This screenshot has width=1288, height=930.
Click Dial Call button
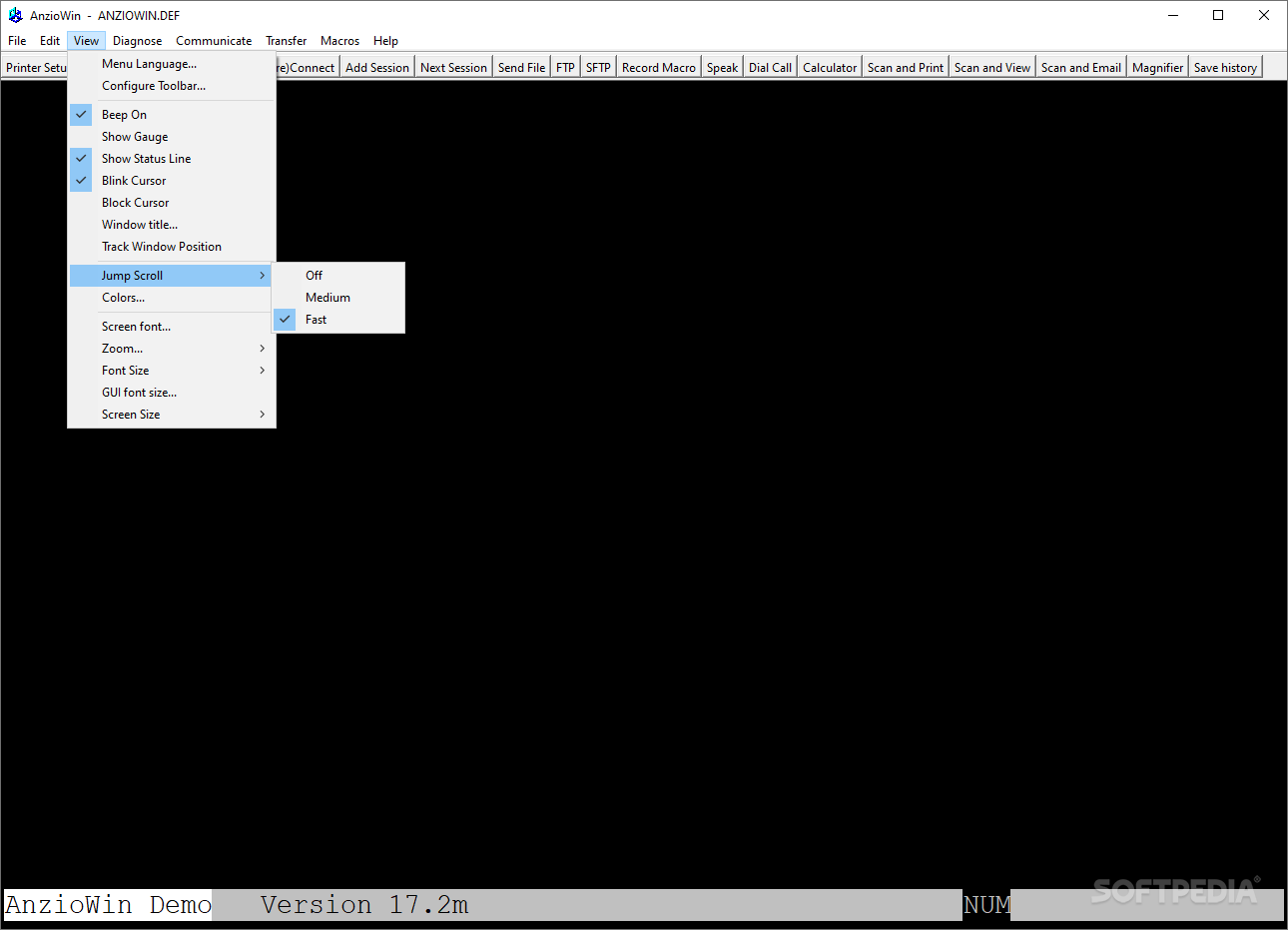pos(770,68)
